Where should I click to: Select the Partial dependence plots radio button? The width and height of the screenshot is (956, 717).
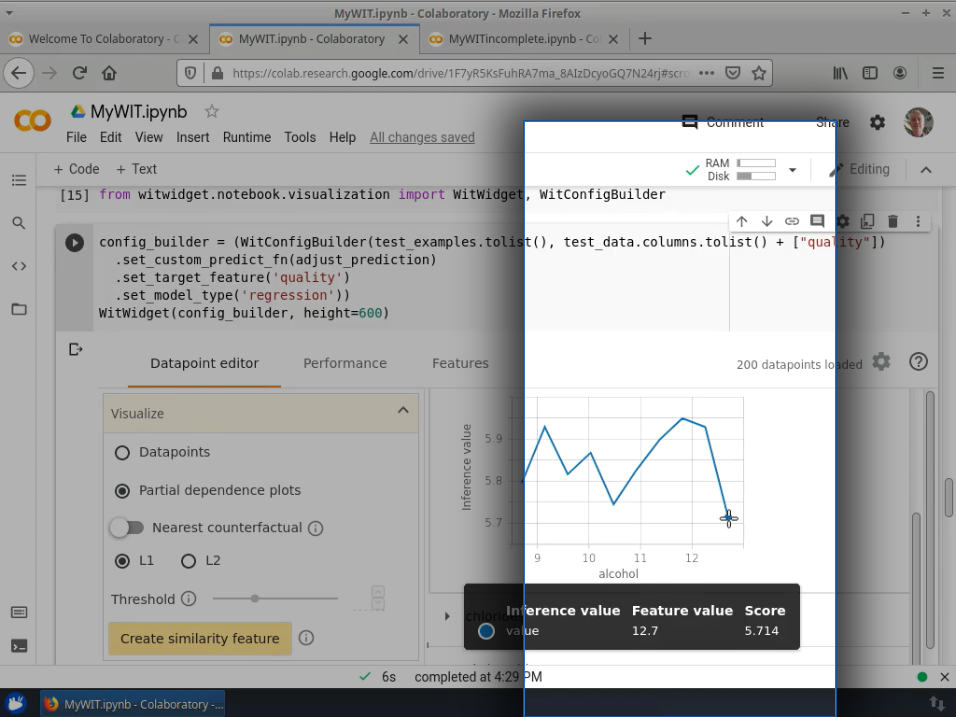point(123,491)
